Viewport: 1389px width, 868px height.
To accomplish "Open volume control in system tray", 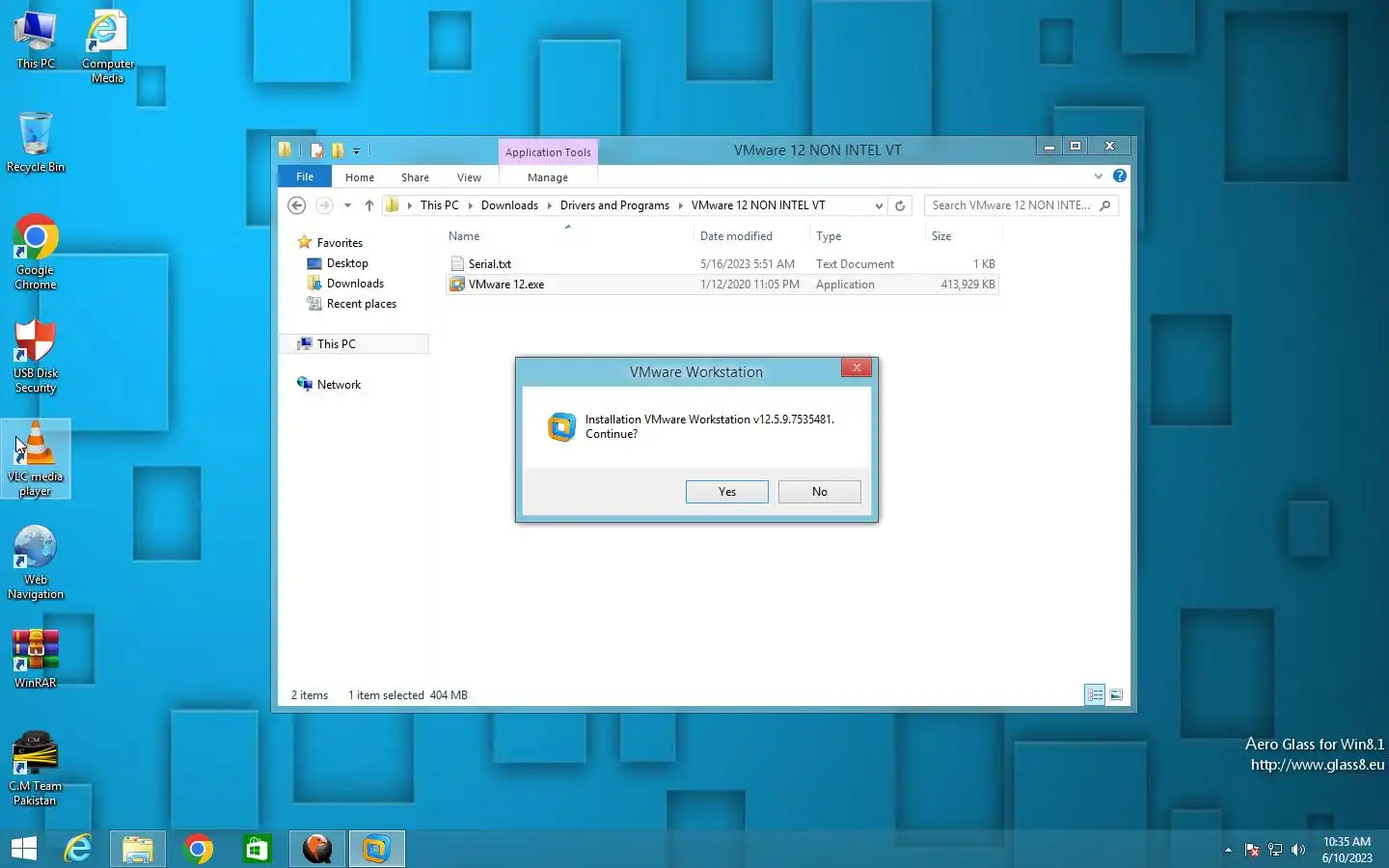I will 1298,850.
